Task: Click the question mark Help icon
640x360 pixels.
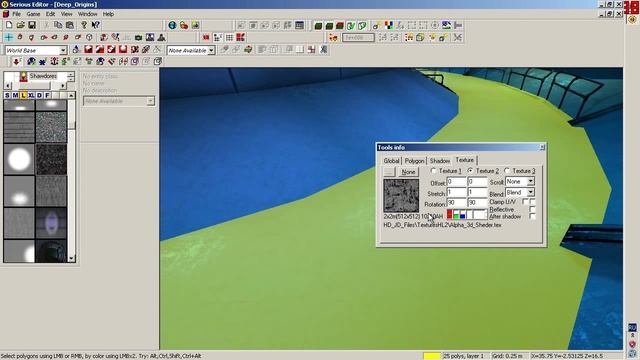Action: tap(84, 25)
